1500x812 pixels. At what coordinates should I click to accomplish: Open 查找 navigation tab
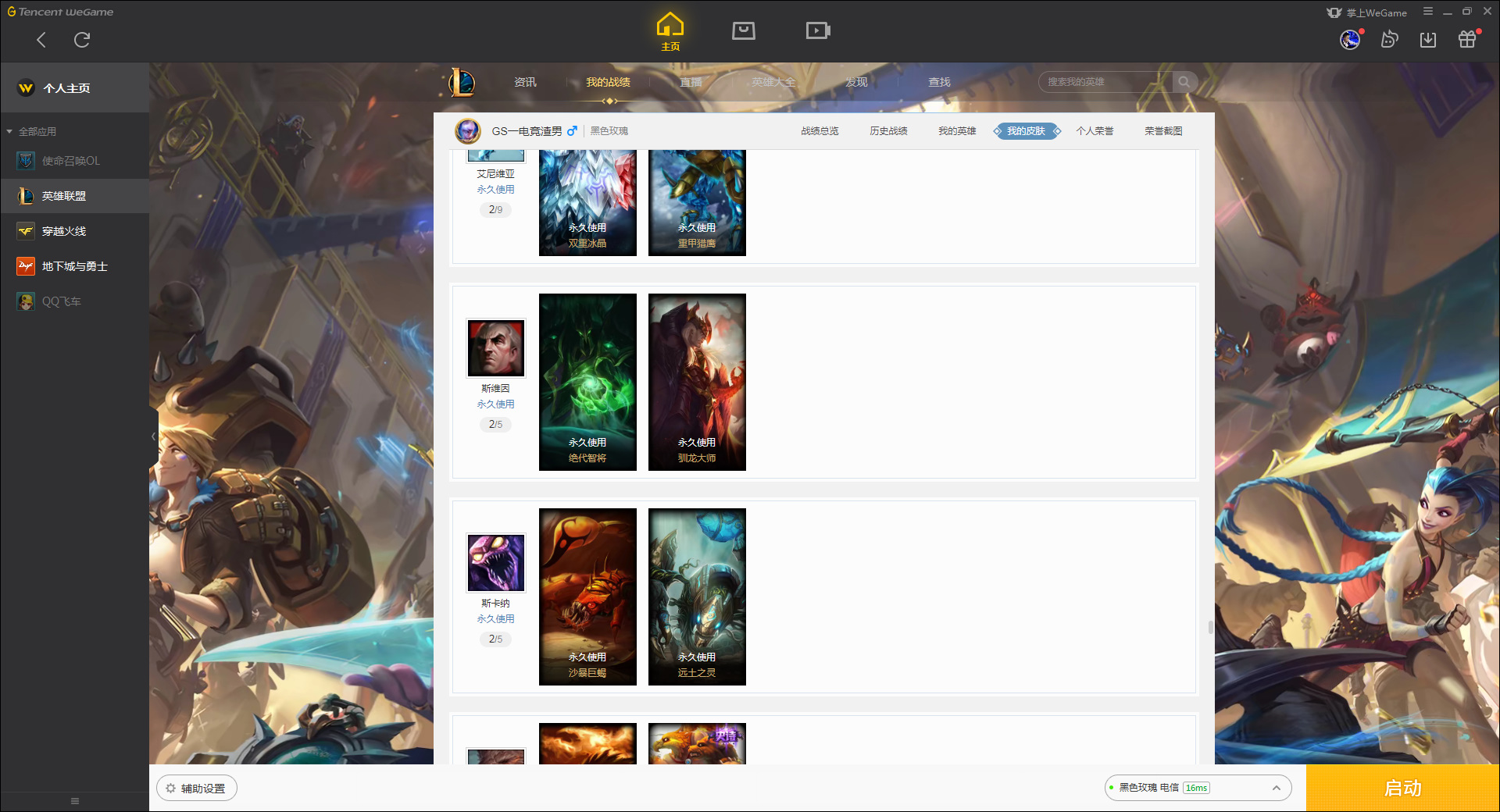click(x=939, y=82)
